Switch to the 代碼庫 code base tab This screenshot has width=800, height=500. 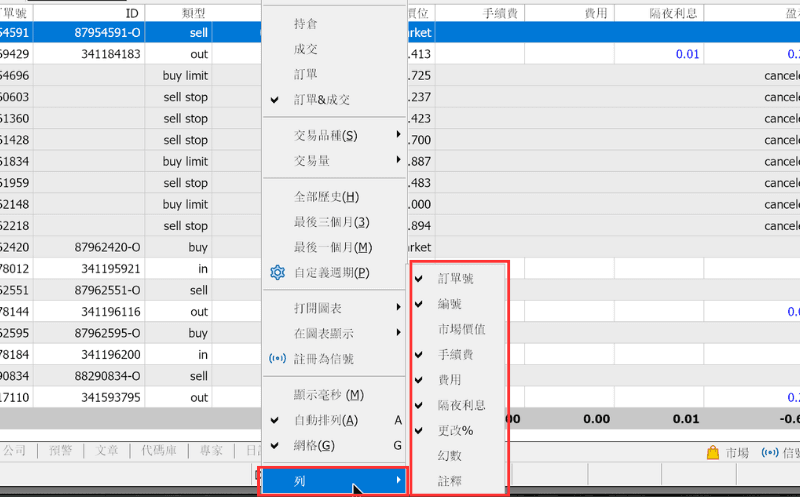159,451
